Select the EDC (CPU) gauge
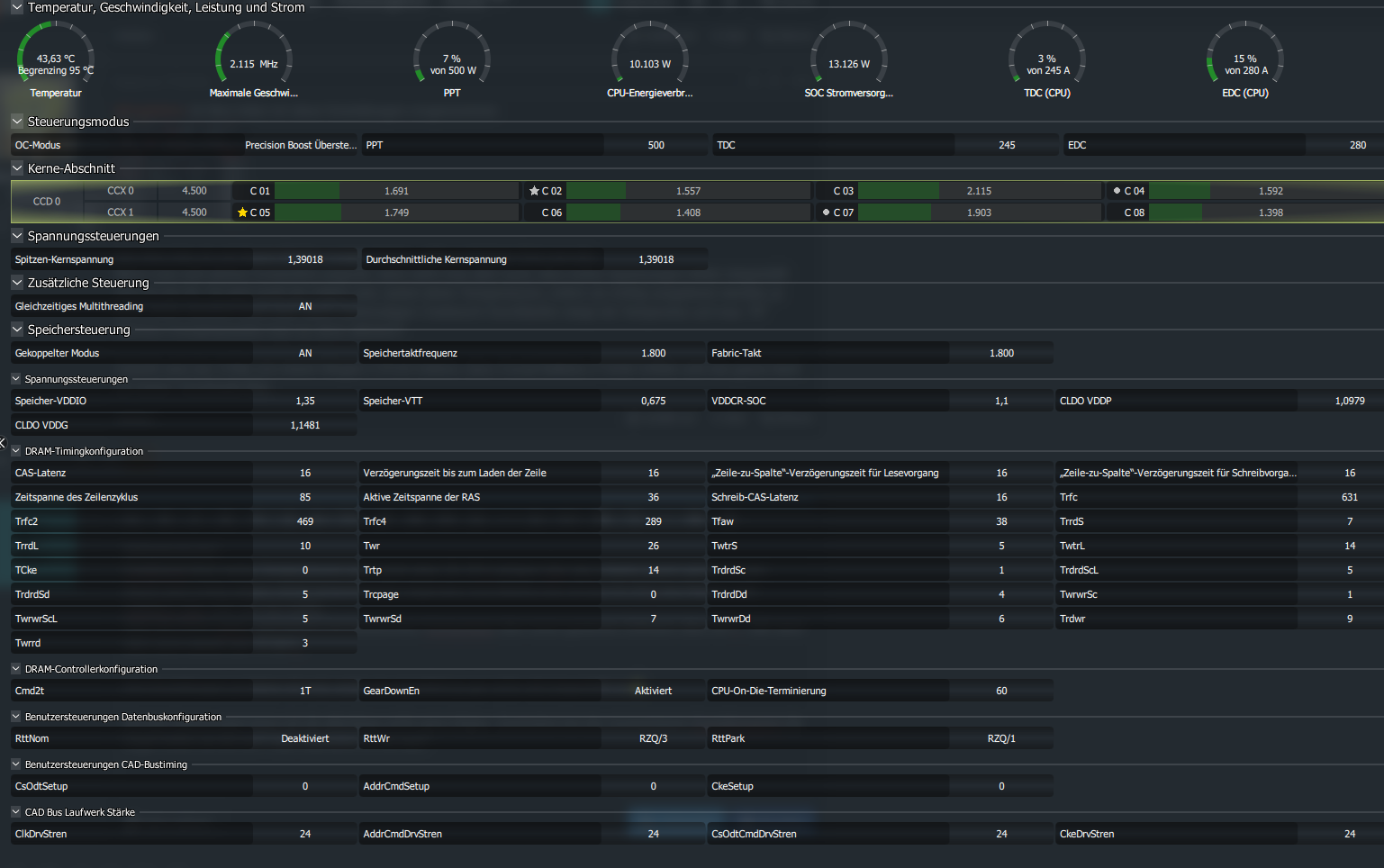This screenshot has width=1384, height=868. pyautogui.click(x=1245, y=59)
